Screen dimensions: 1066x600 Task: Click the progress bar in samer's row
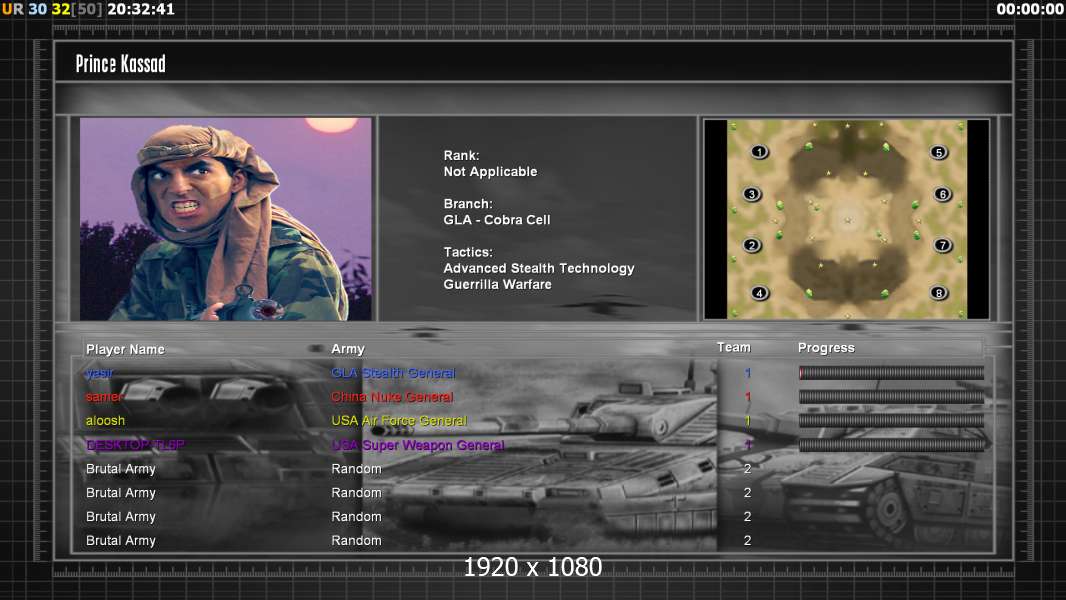click(x=891, y=397)
